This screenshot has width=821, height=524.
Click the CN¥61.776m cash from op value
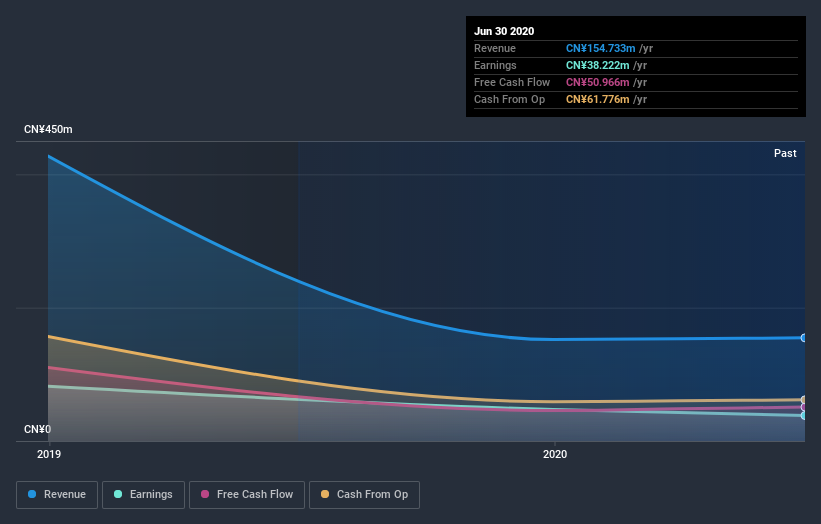(x=597, y=99)
